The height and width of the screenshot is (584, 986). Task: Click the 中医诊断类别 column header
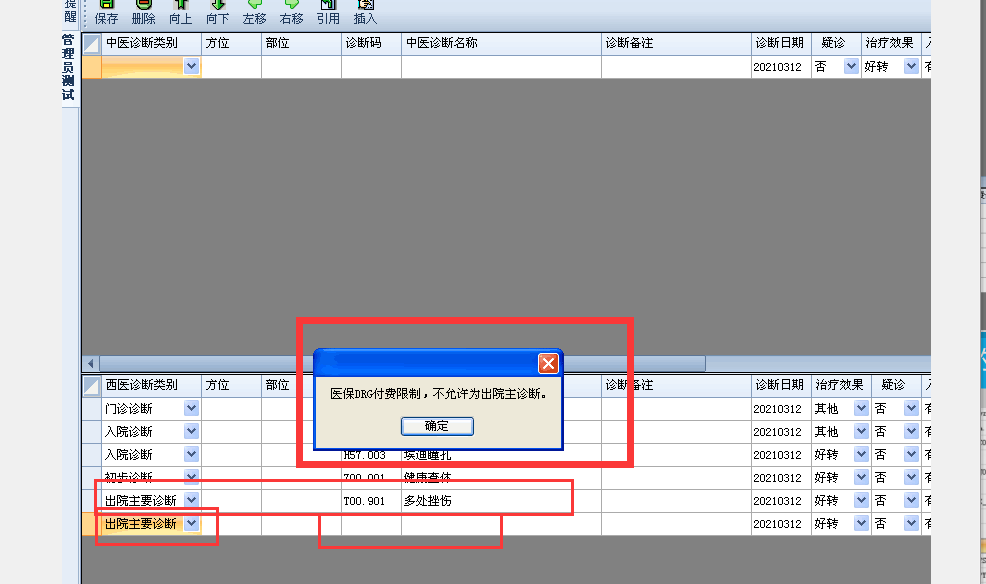point(151,43)
